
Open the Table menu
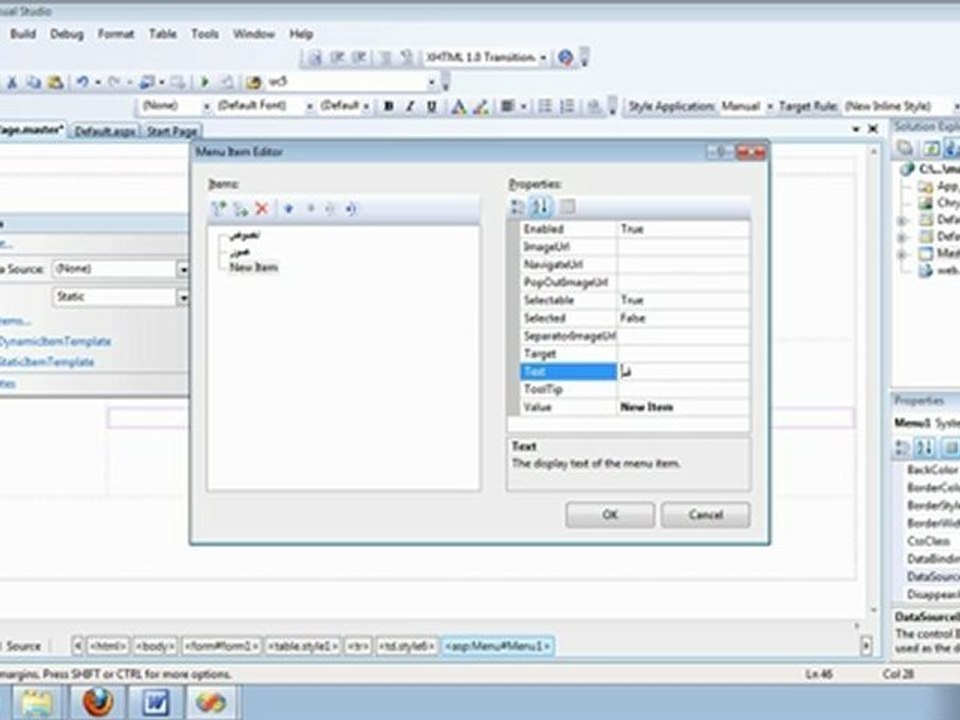point(163,34)
